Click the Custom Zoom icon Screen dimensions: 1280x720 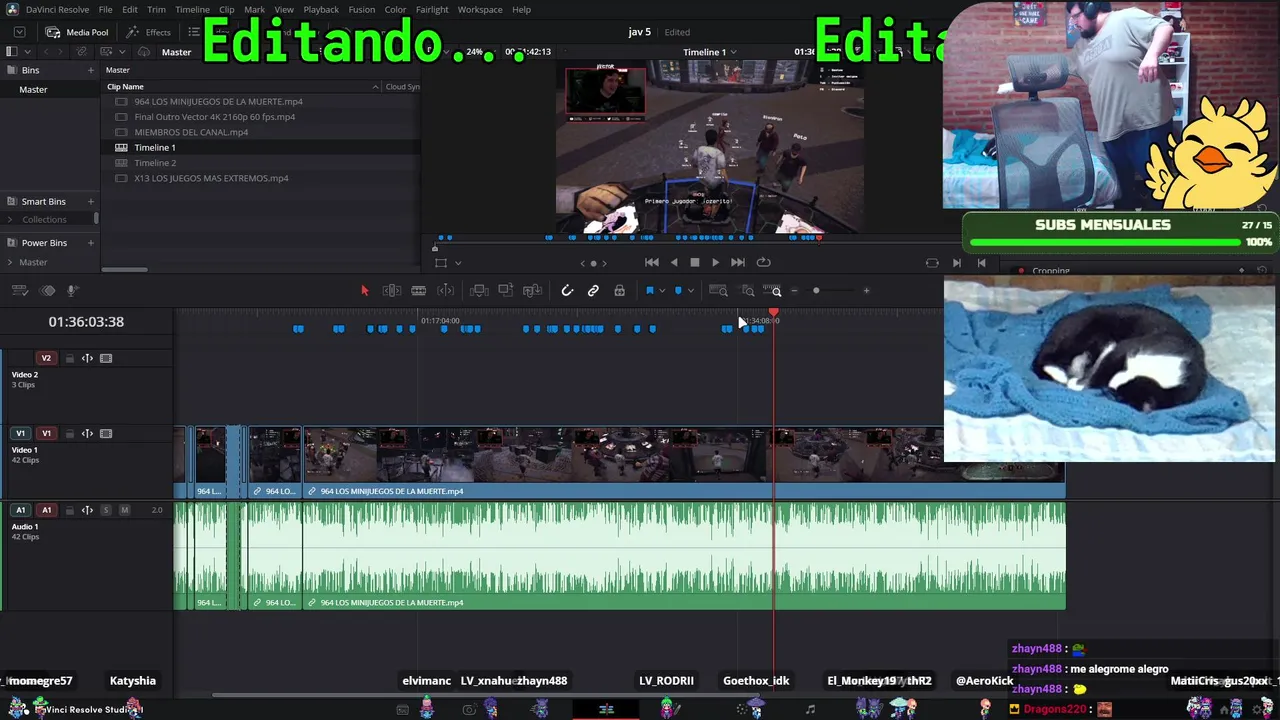click(773, 291)
